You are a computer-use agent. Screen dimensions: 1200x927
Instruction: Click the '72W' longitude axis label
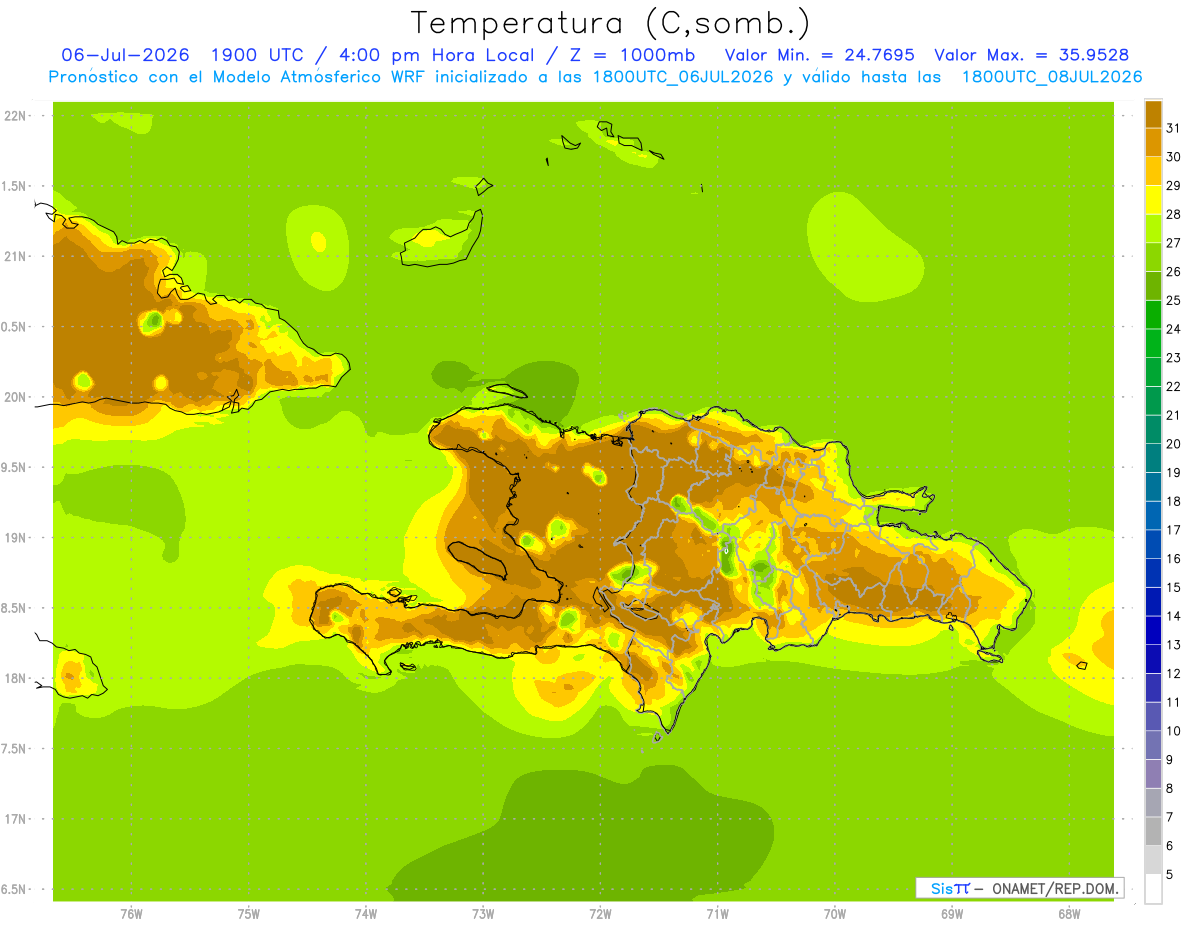pyautogui.click(x=600, y=914)
